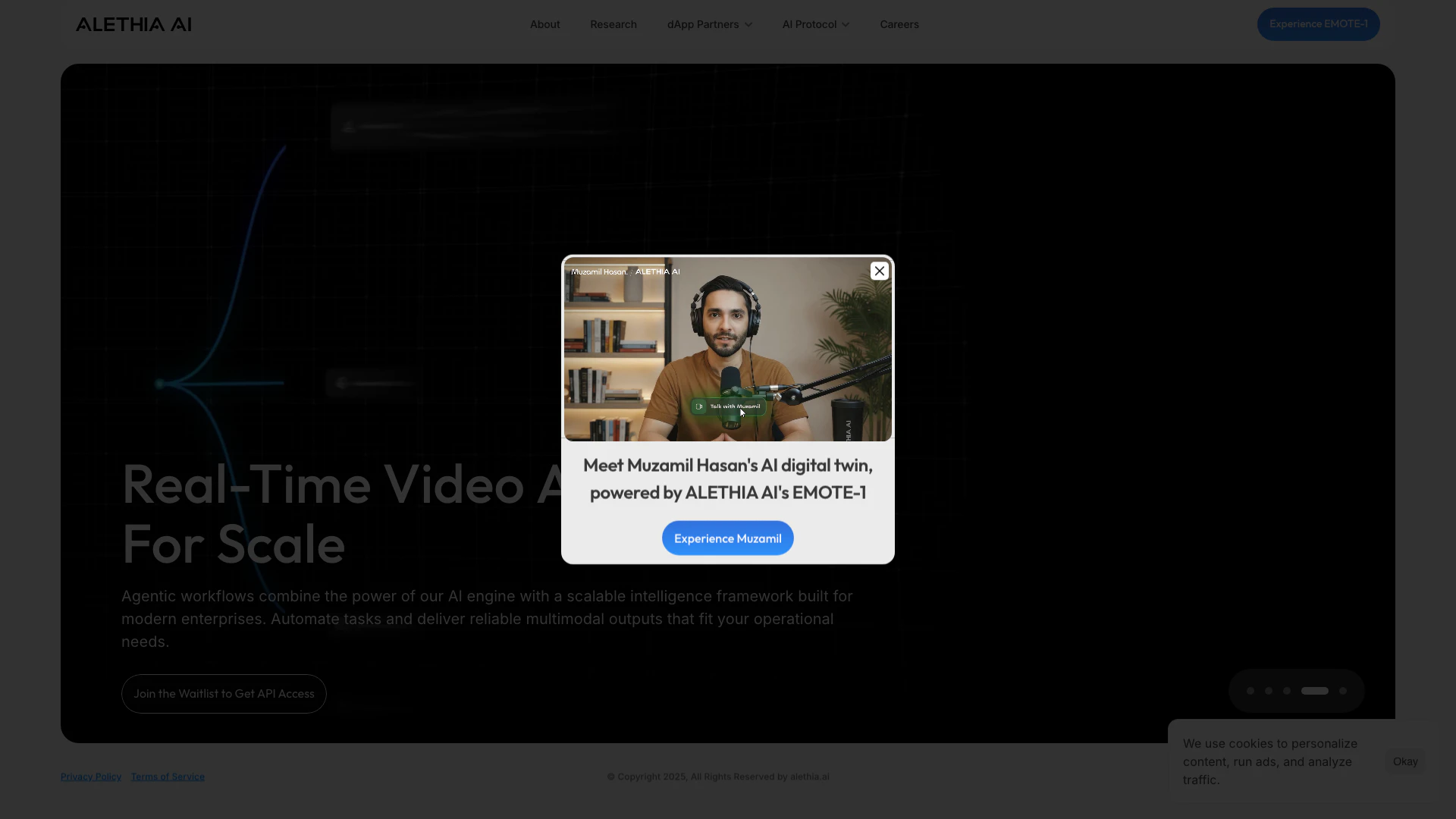Click the active elongated carousel indicator
Screen dimensions: 1456x819
pyautogui.click(x=1314, y=691)
